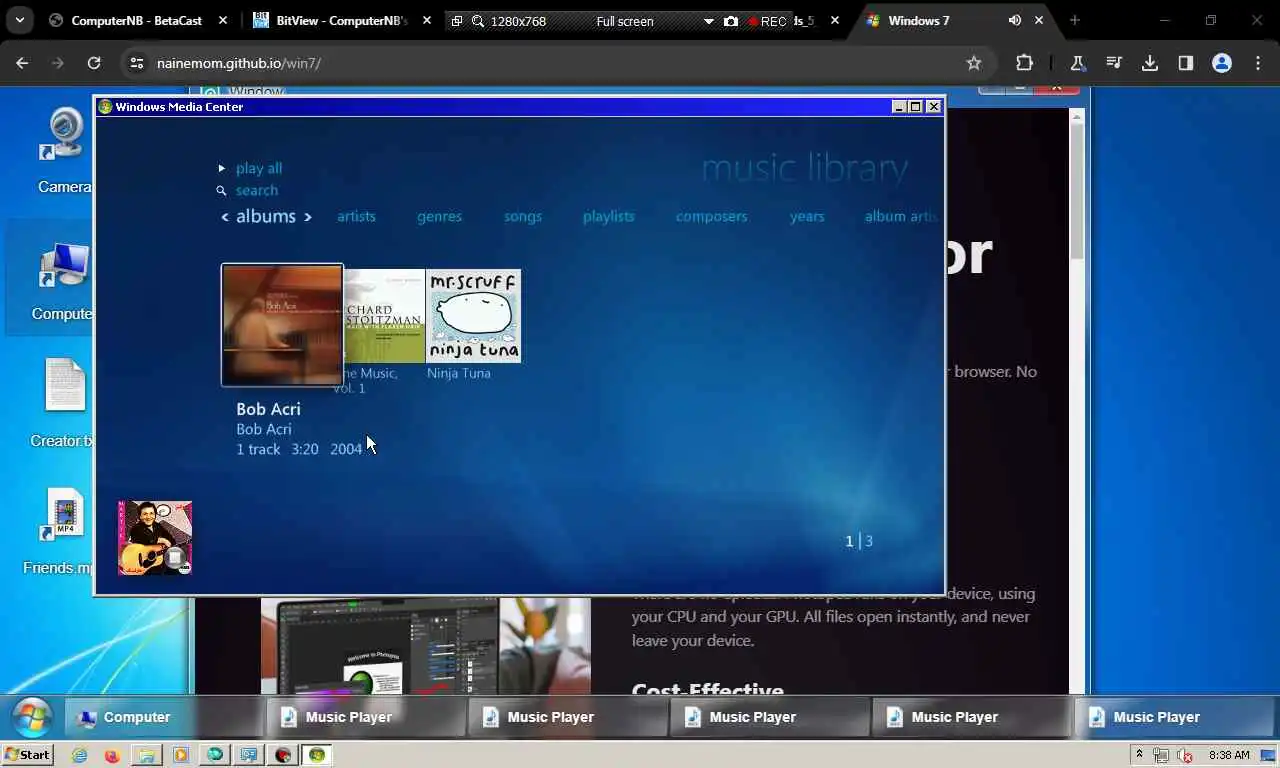Select the Richard Stoltzman album cover
Viewport: 1280px width, 768px height.
click(x=385, y=316)
